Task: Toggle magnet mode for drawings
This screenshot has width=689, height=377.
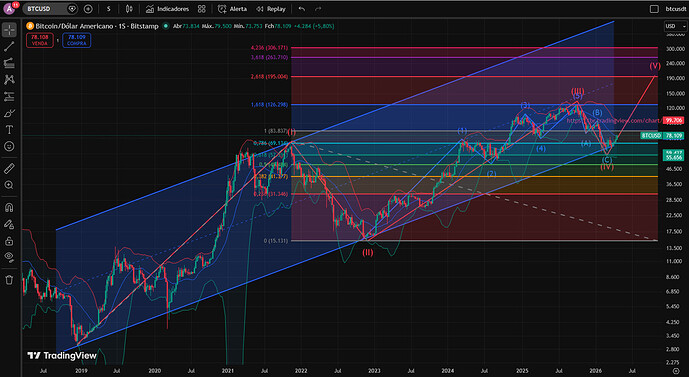Action: (x=9, y=207)
